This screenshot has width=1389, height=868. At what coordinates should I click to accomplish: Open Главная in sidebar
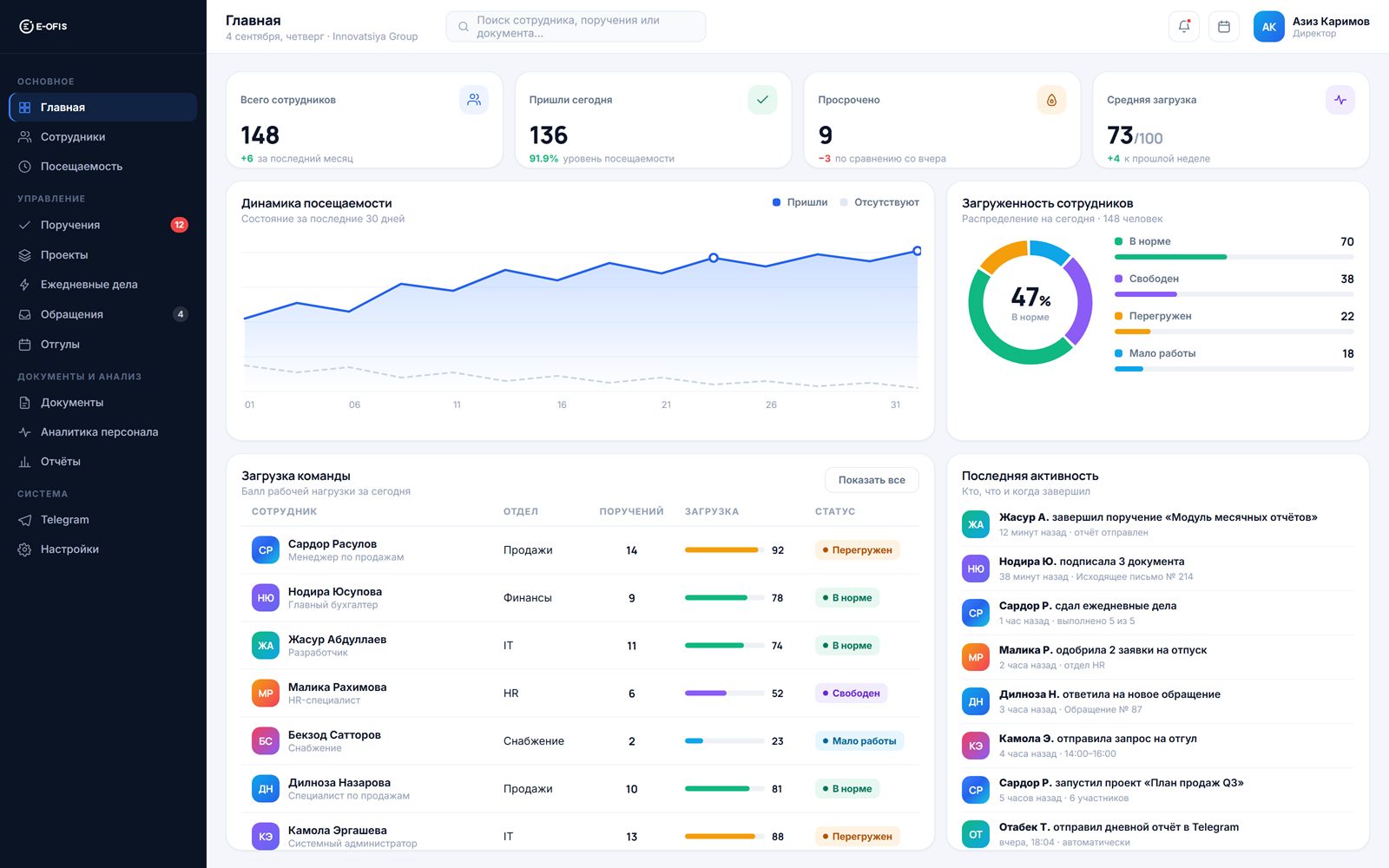click(103, 108)
